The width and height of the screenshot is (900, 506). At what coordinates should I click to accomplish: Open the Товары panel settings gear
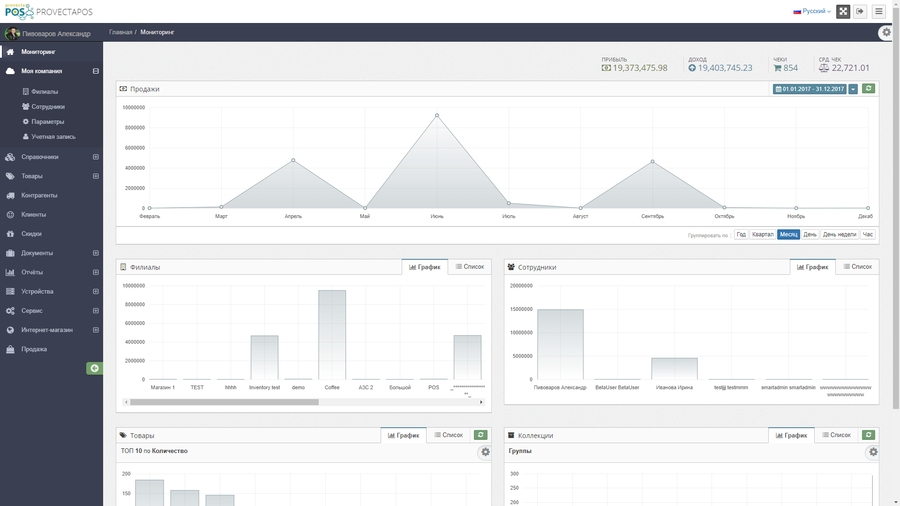click(x=485, y=452)
